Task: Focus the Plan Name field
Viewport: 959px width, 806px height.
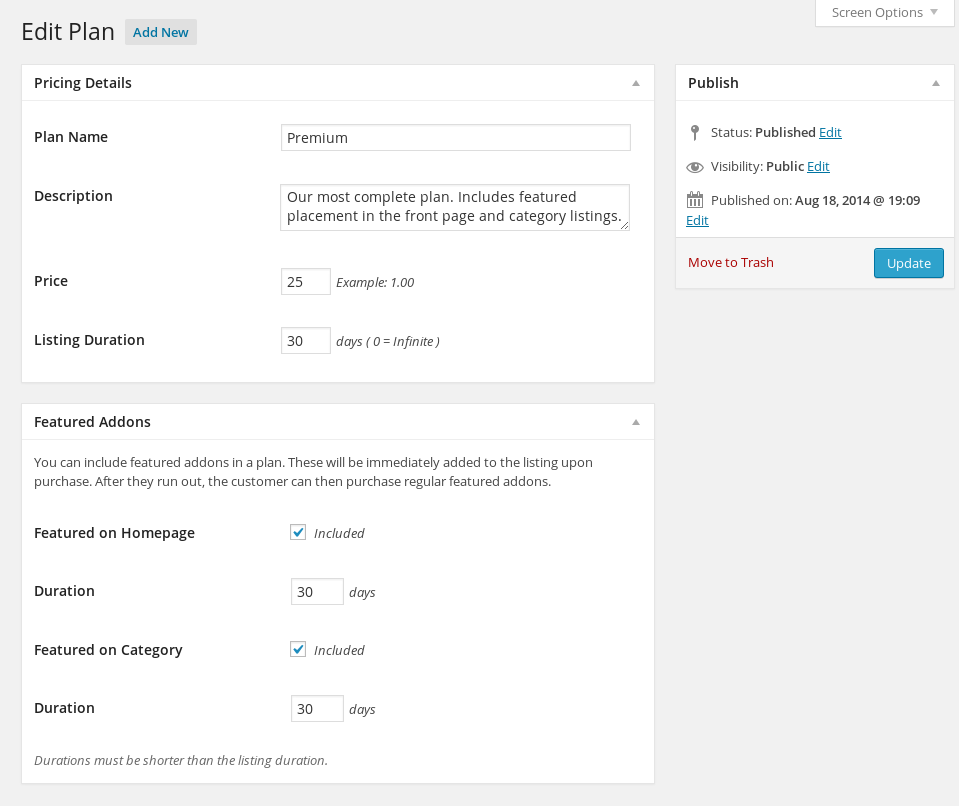Action: [456, 138]
